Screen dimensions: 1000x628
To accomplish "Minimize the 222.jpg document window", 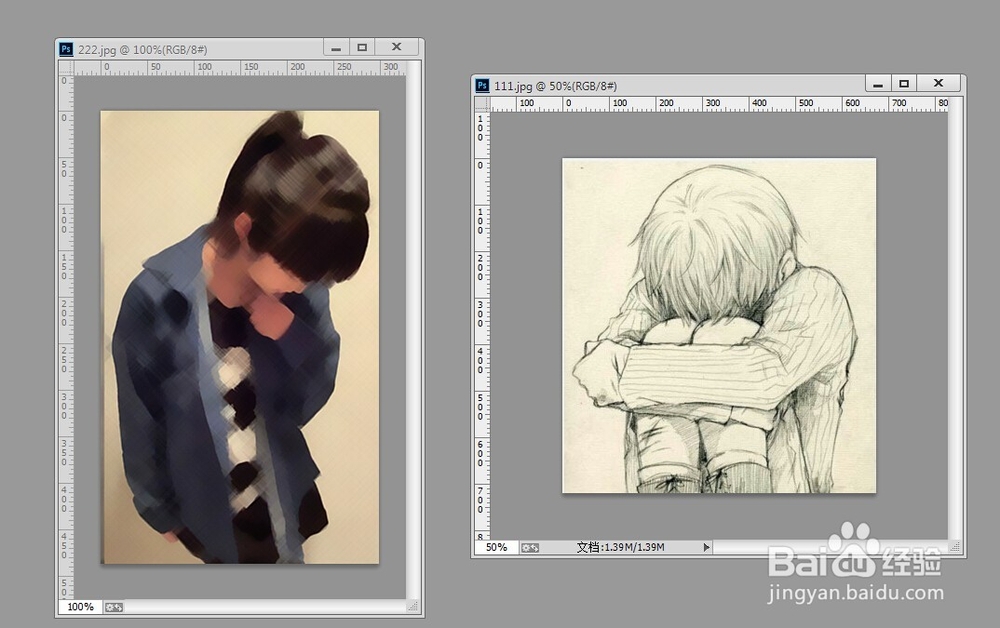I will [x=336, y=47].
